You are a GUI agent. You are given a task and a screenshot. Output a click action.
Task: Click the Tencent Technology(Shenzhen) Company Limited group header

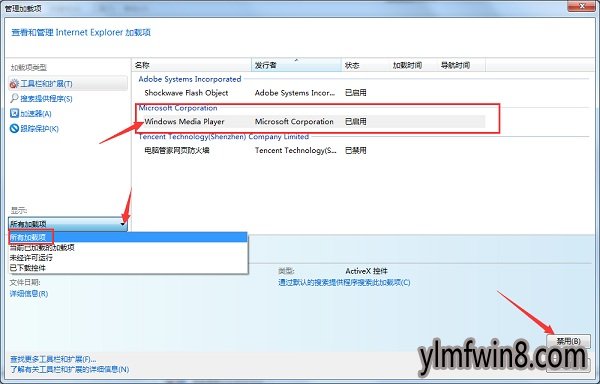coord(224,137)
